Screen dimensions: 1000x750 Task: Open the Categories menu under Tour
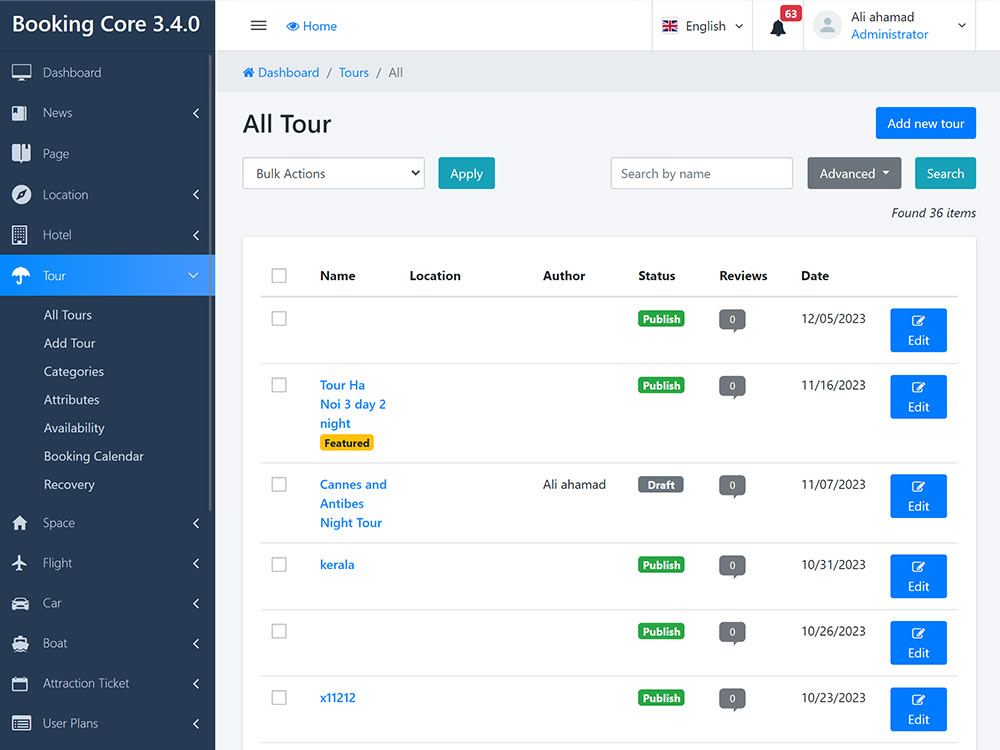(75, 371)
